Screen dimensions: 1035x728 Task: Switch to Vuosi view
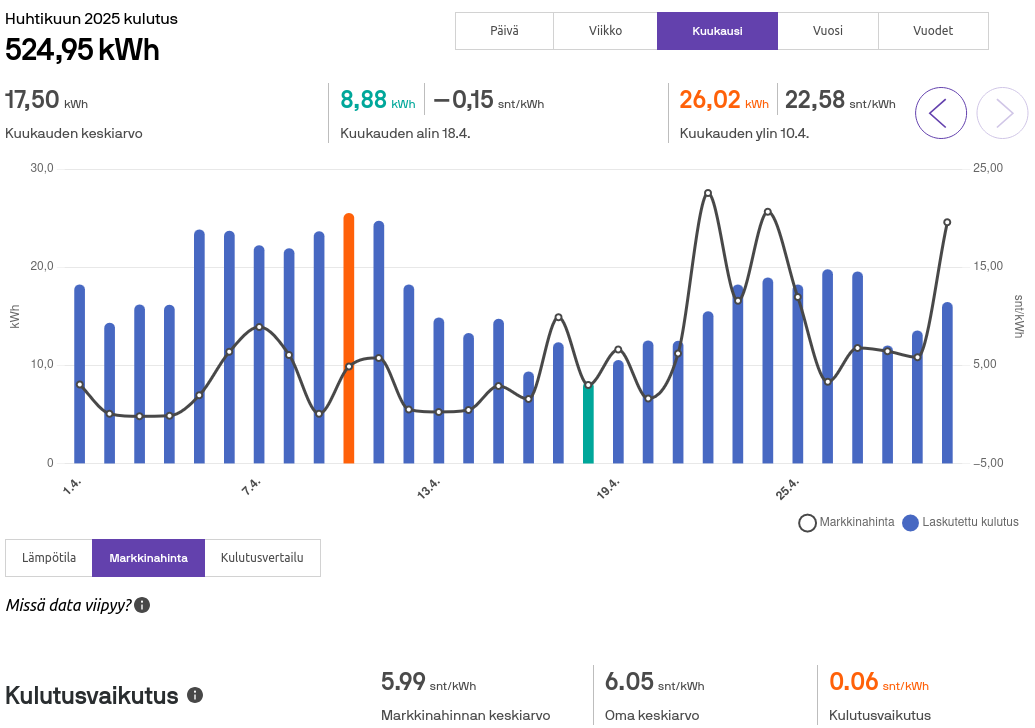[x=827, y=31]
